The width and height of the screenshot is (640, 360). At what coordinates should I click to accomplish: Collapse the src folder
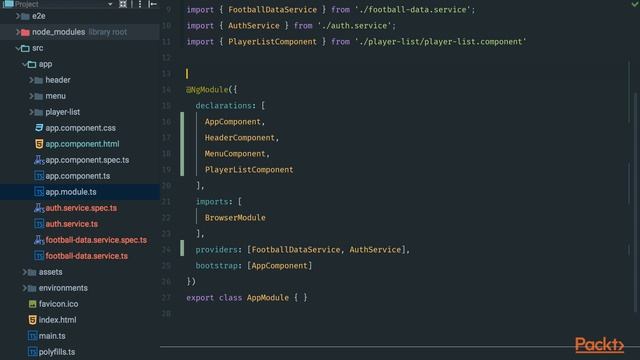pos(18,48)
